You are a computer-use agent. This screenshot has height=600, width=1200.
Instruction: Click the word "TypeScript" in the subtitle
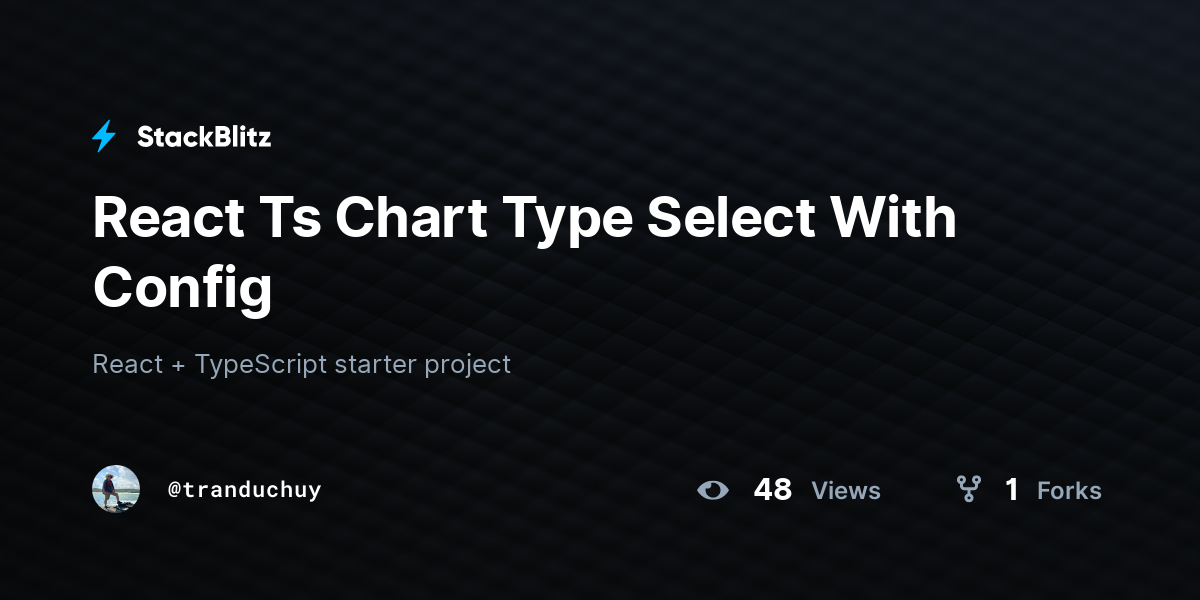point(261,365)
